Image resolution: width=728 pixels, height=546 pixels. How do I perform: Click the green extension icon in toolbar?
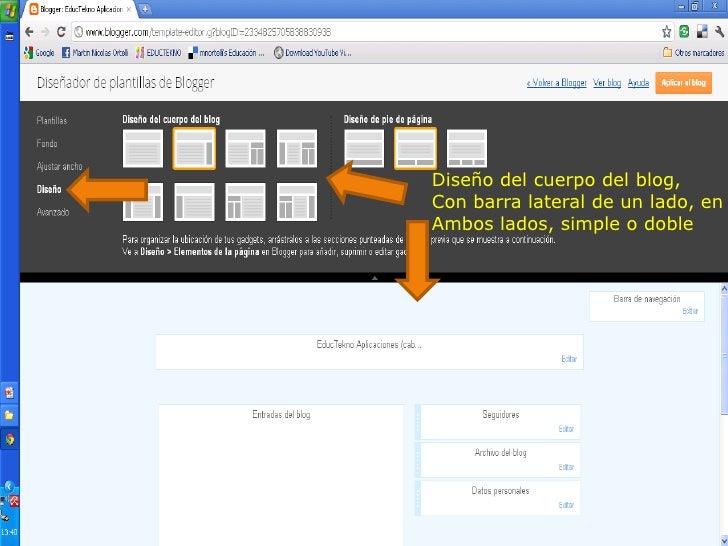[684, 32]
